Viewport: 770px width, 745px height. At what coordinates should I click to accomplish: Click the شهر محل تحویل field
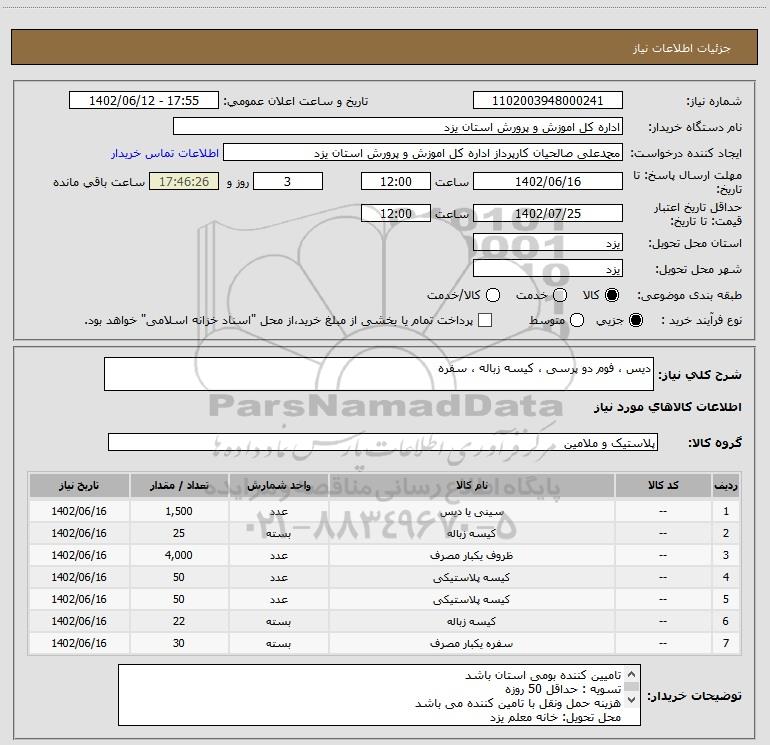click(548, 269)
